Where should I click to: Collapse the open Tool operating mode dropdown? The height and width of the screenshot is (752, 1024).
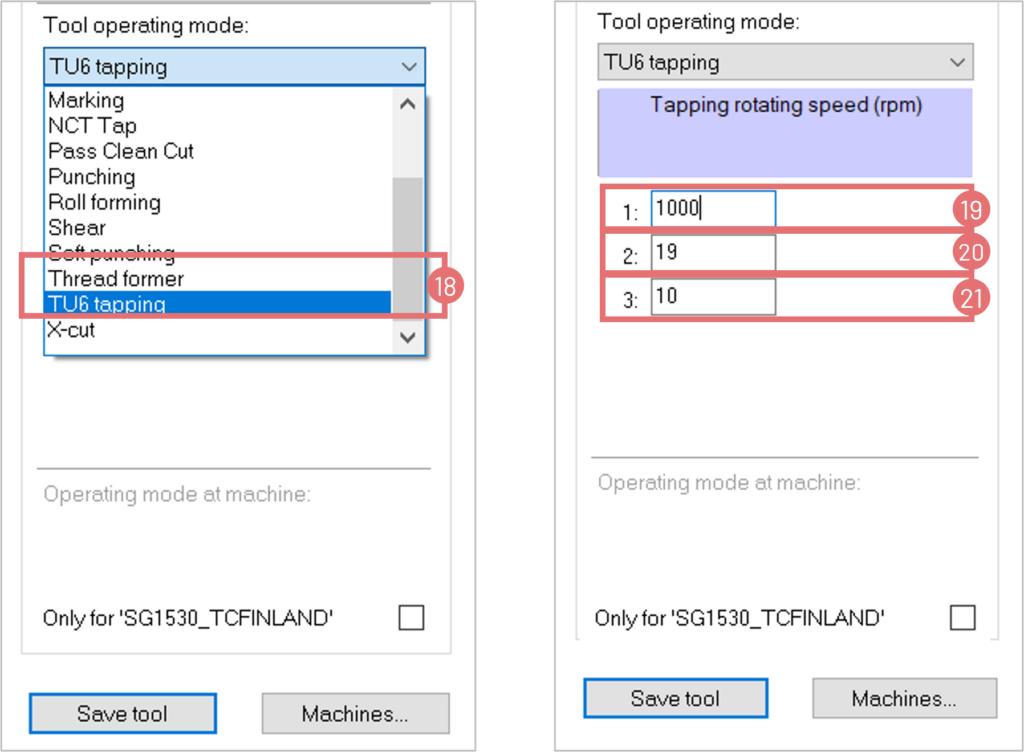coord(407,67)
